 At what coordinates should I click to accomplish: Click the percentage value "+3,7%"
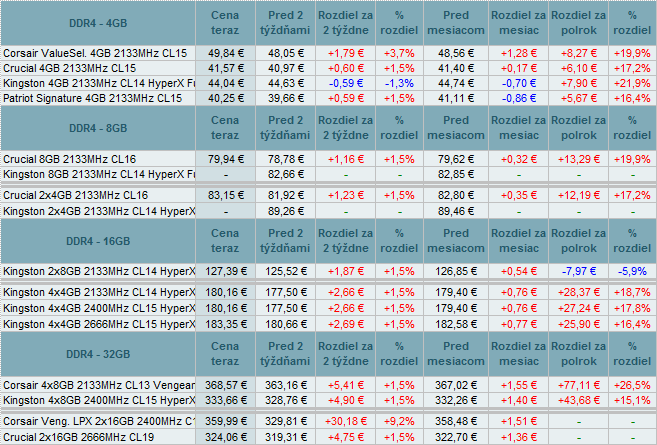tap(399, 53)
